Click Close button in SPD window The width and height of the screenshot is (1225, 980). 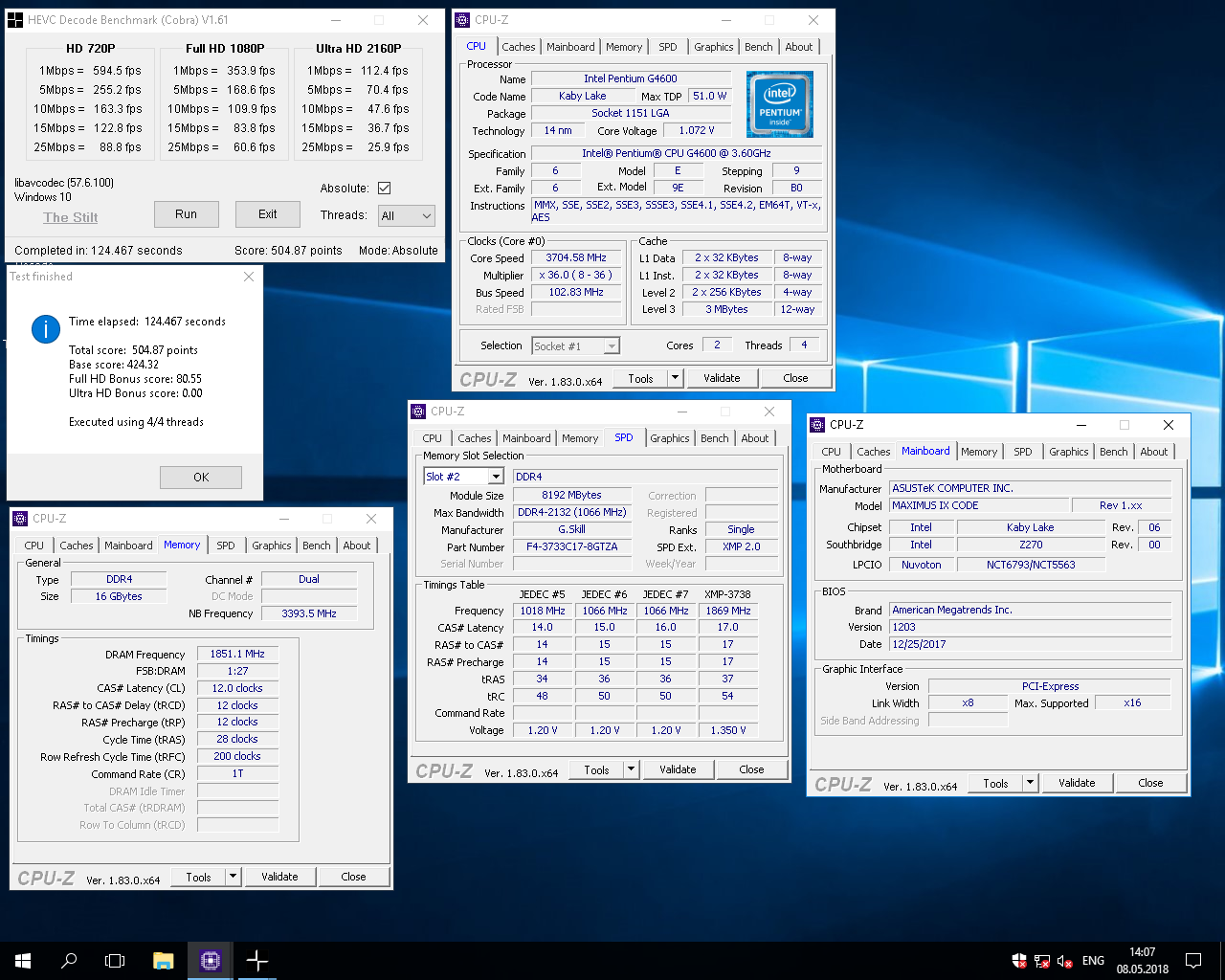pyautogui.click(x=751, y=769)
